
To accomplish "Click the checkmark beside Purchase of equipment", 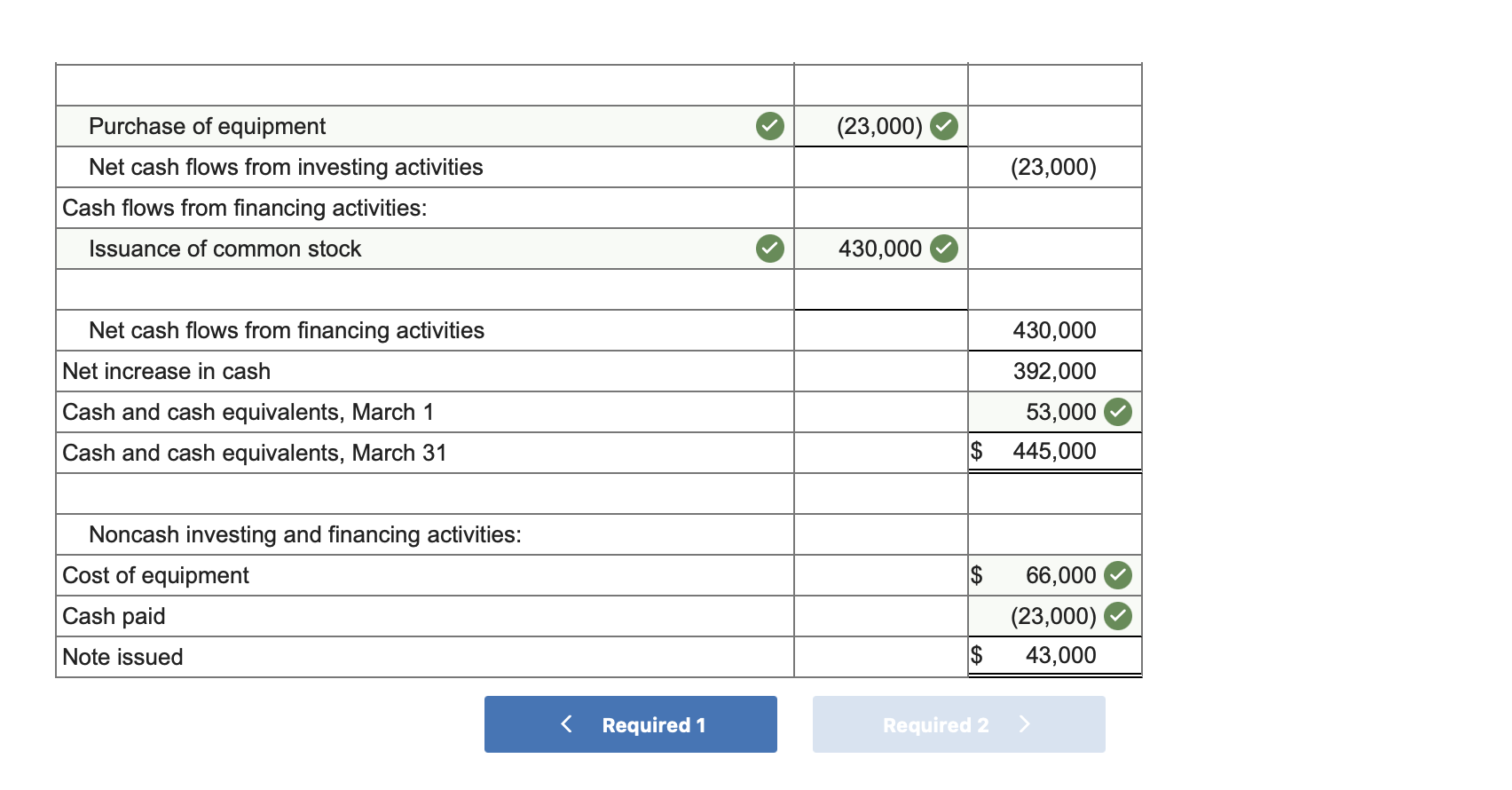I will (768, 126).
